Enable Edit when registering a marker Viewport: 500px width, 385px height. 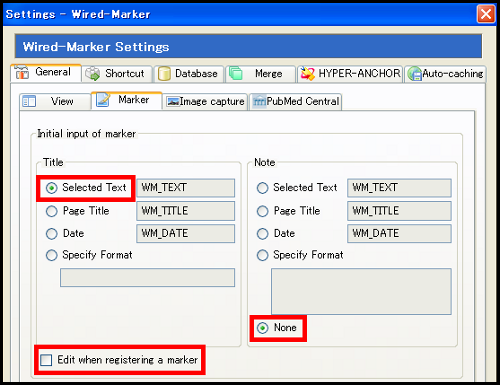(x=46, y=360)
